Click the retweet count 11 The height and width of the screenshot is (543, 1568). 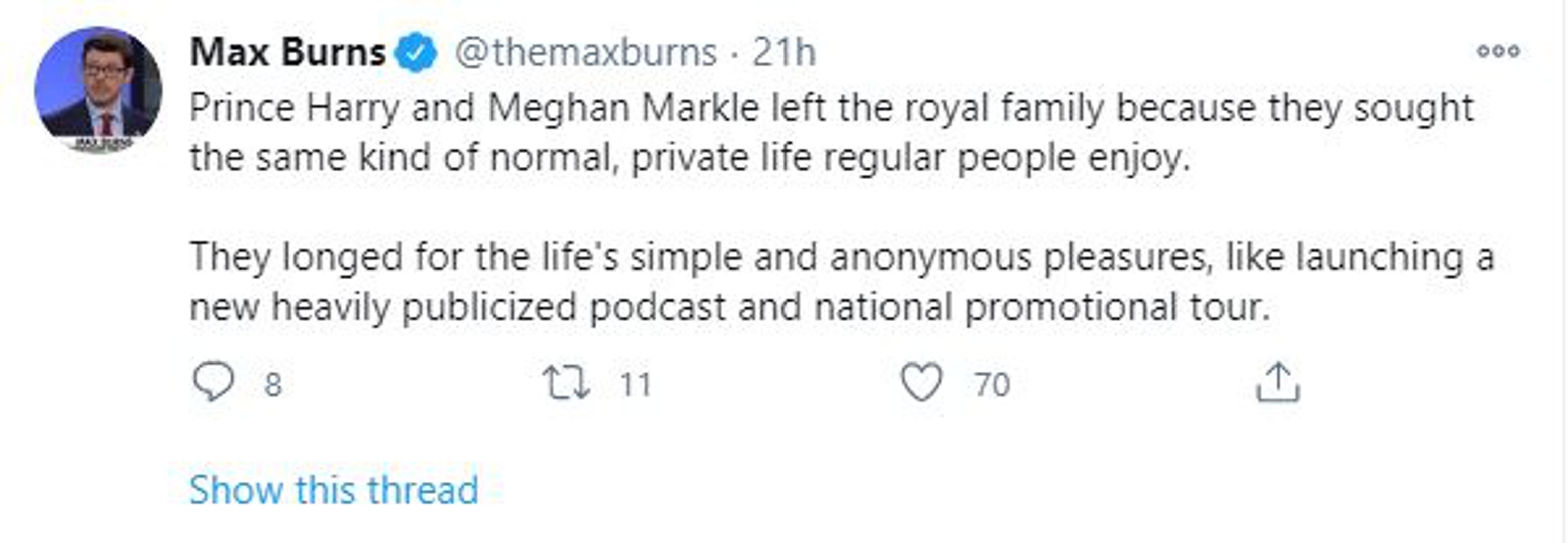pyautogui.click(x=635, y=385)
